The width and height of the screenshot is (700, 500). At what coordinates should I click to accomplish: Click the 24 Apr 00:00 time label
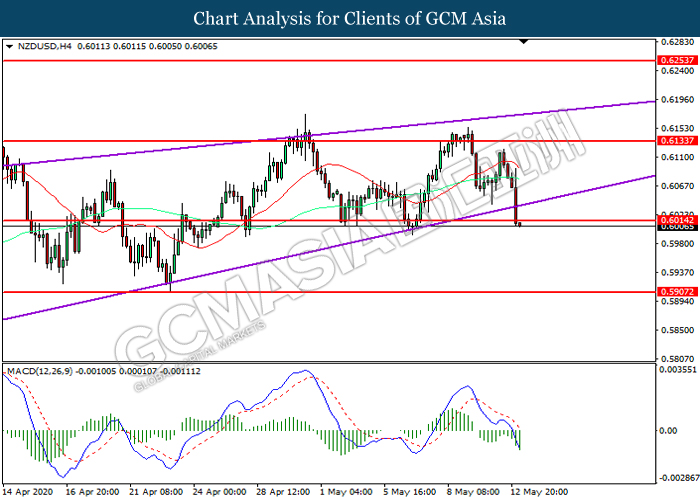coord(220,492)
